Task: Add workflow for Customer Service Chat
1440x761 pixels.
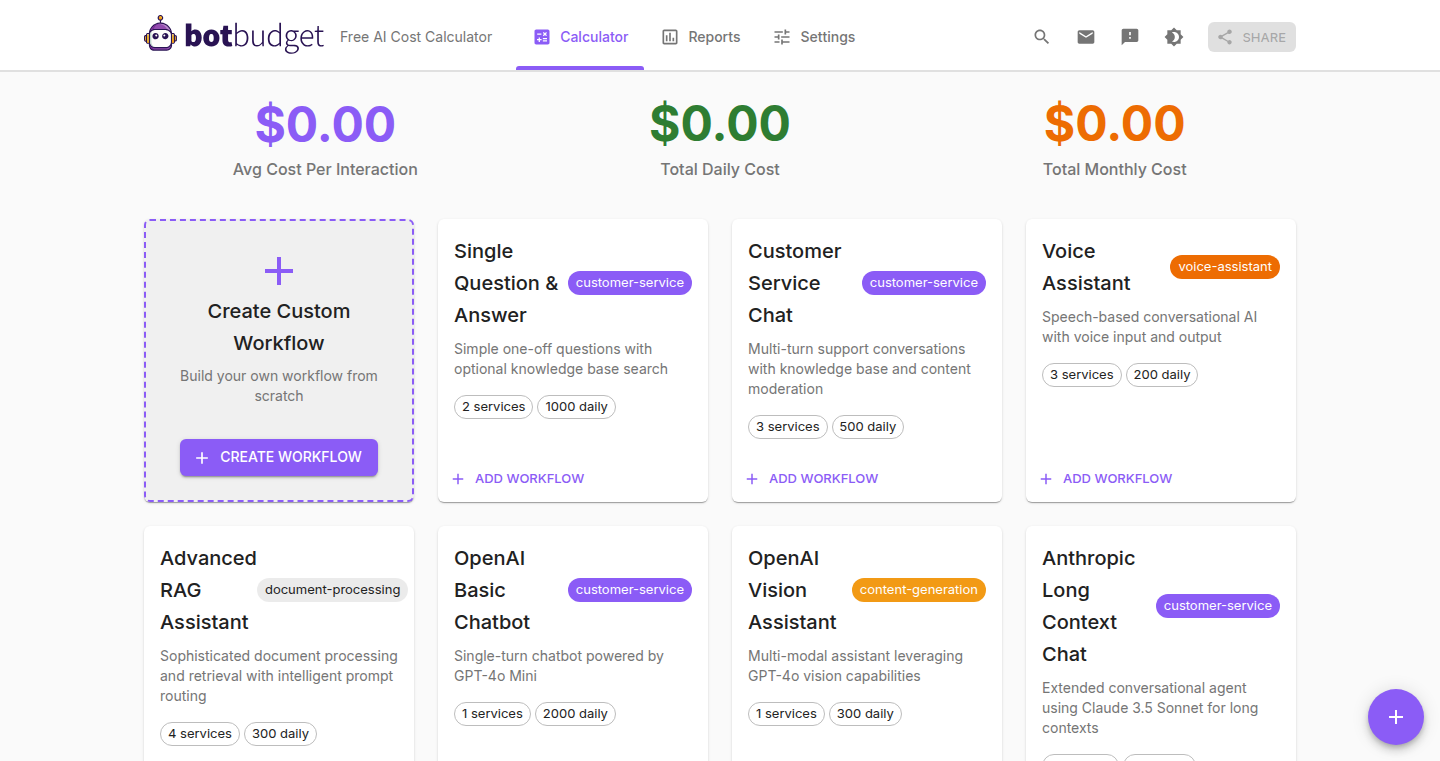Action: pyautogui.click(x=812, y=479)
